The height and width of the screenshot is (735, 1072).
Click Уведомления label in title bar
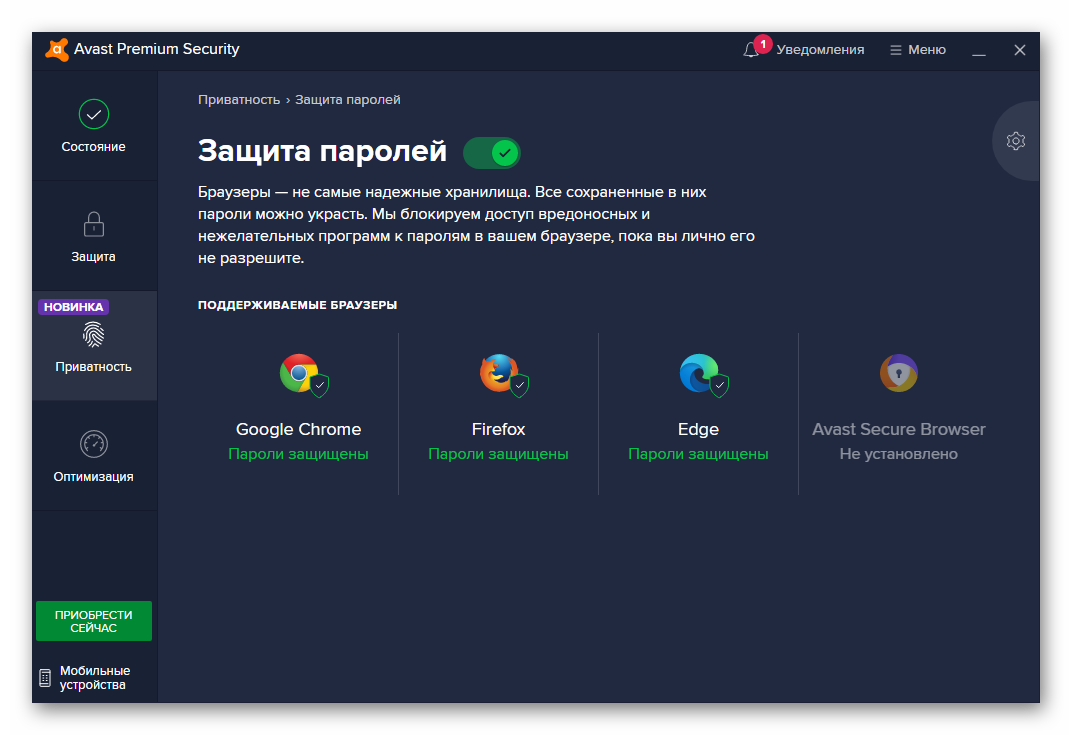pos(820,50)
